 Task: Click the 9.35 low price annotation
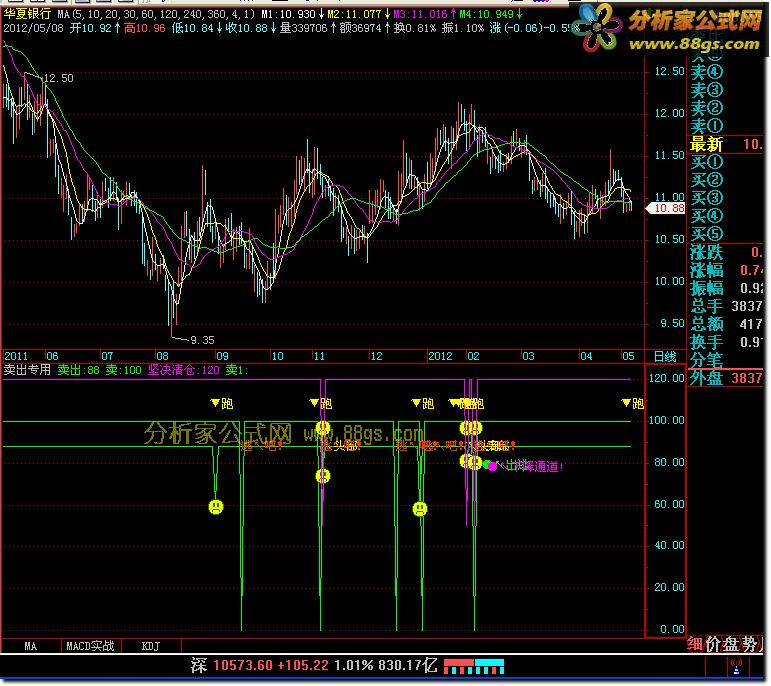[x=202, y=340]
